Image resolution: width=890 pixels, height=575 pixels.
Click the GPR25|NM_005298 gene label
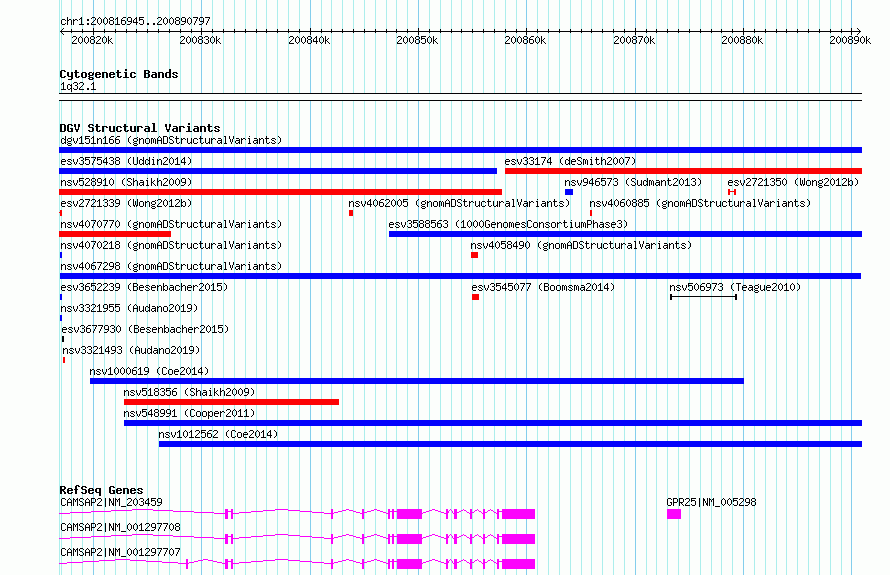(711, 502)
